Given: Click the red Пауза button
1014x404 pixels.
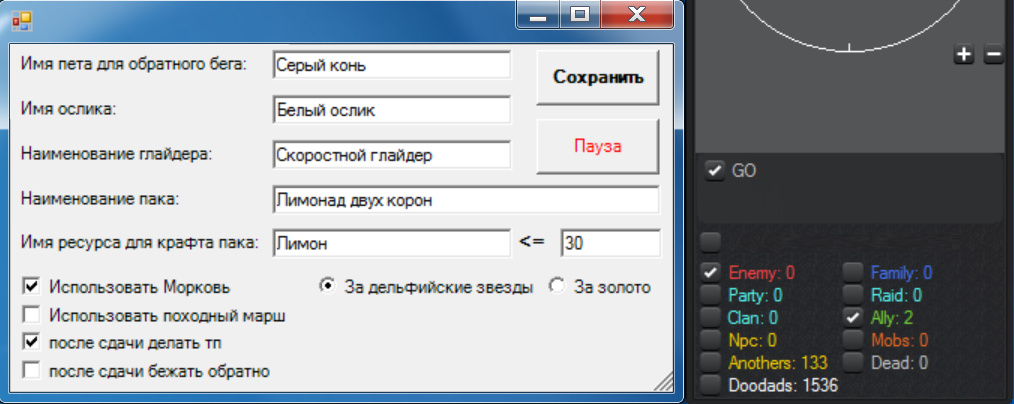Looking at the screenshot, I should 598,146.
